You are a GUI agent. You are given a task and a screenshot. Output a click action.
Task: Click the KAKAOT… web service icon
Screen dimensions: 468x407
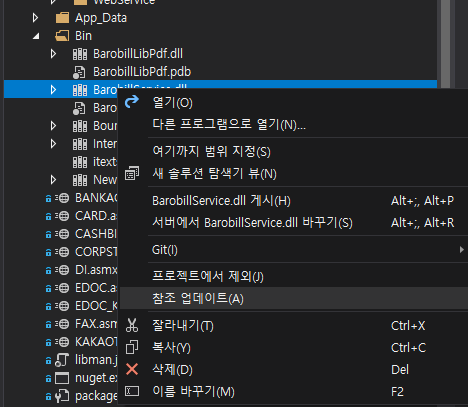click(62, 342)
